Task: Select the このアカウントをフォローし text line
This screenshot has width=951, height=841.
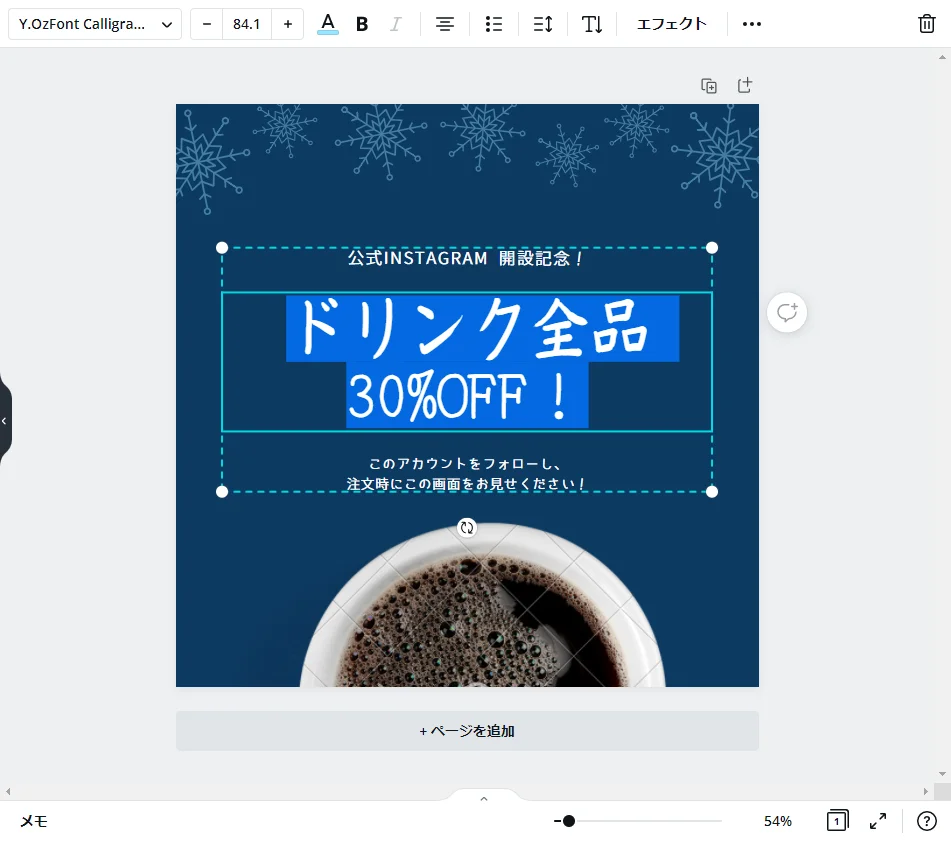Action: pyautogui.click(x=466, y=464)
